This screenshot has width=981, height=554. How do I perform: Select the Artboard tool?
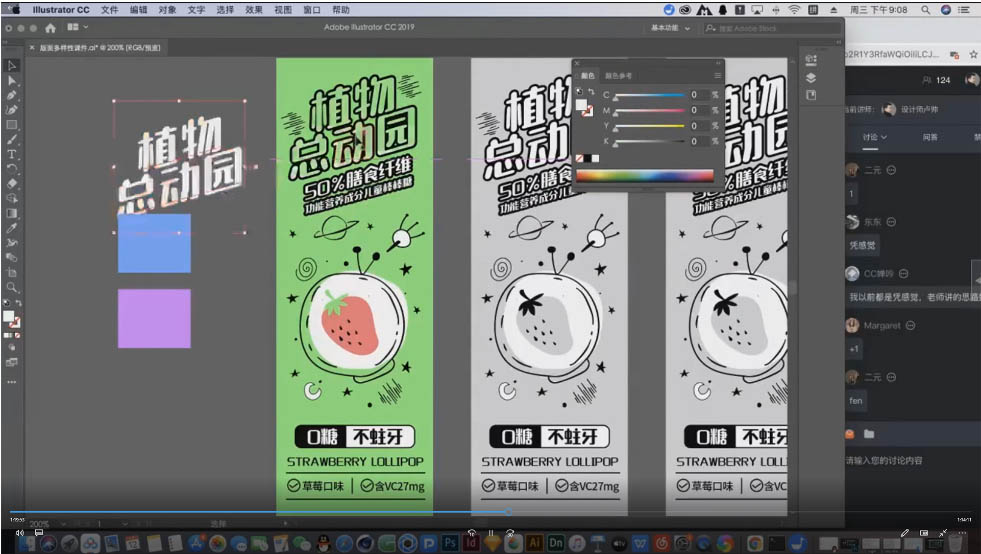[11, 272]
